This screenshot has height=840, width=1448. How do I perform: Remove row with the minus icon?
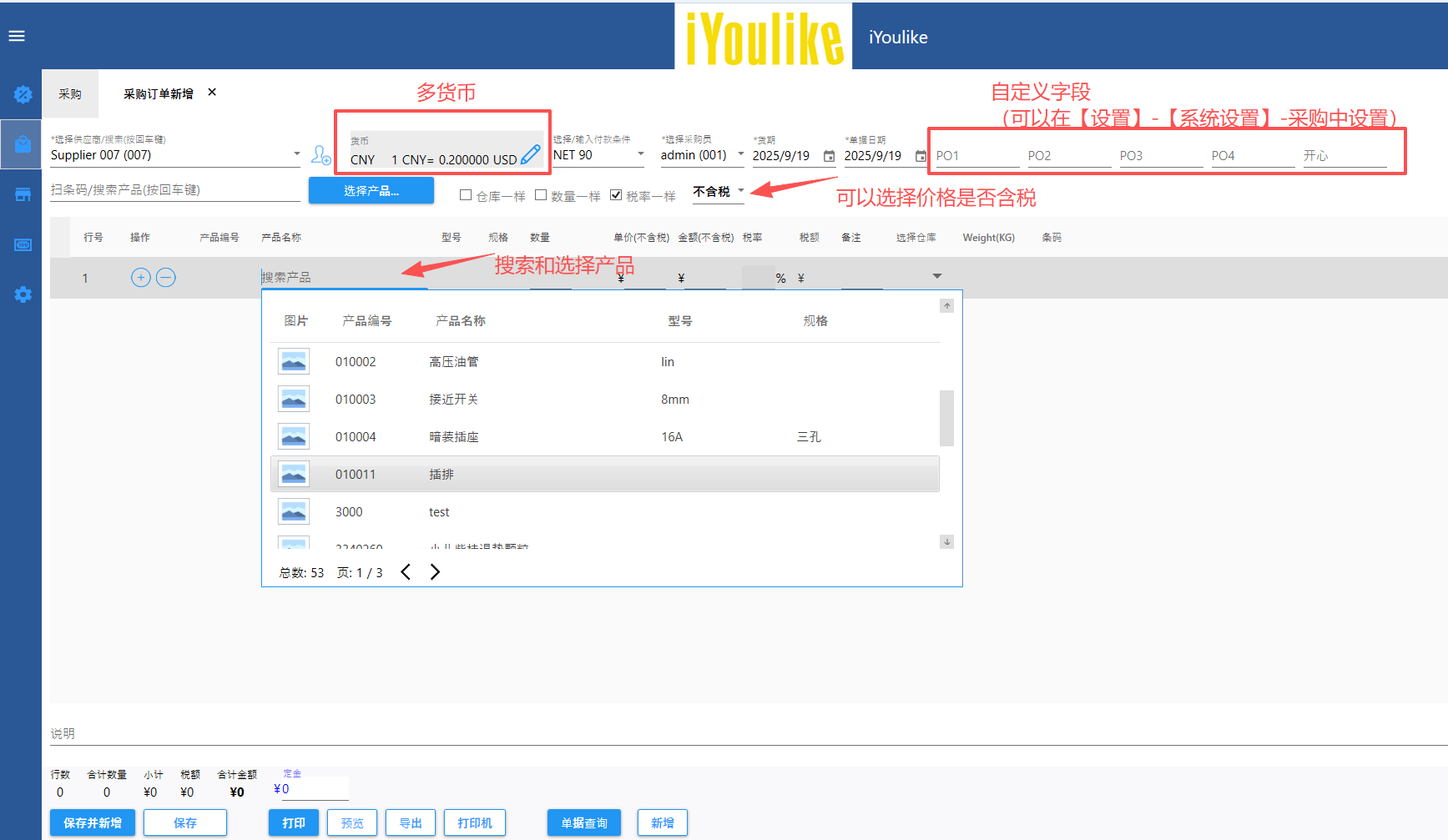pos(166,278)
